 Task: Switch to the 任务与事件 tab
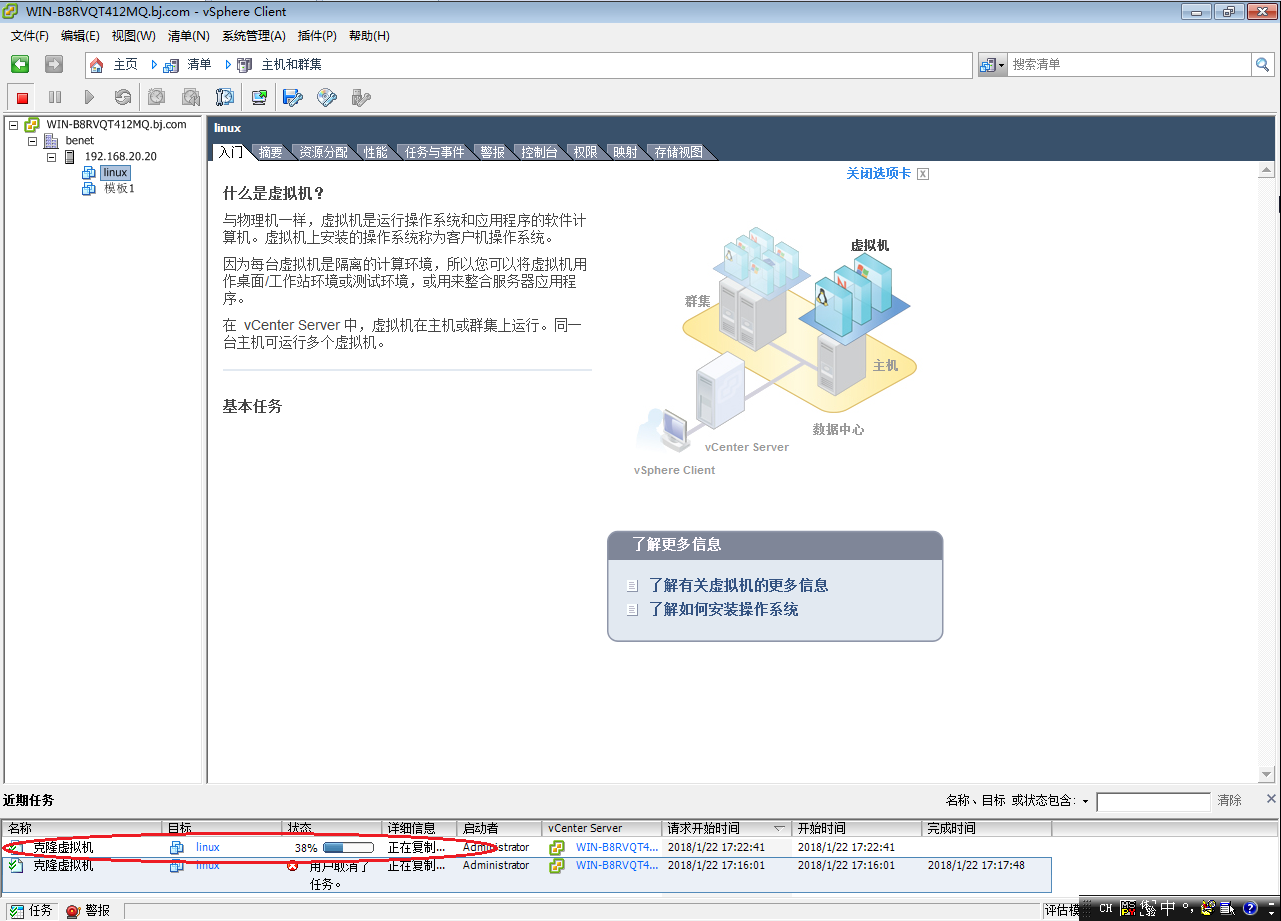435,153
